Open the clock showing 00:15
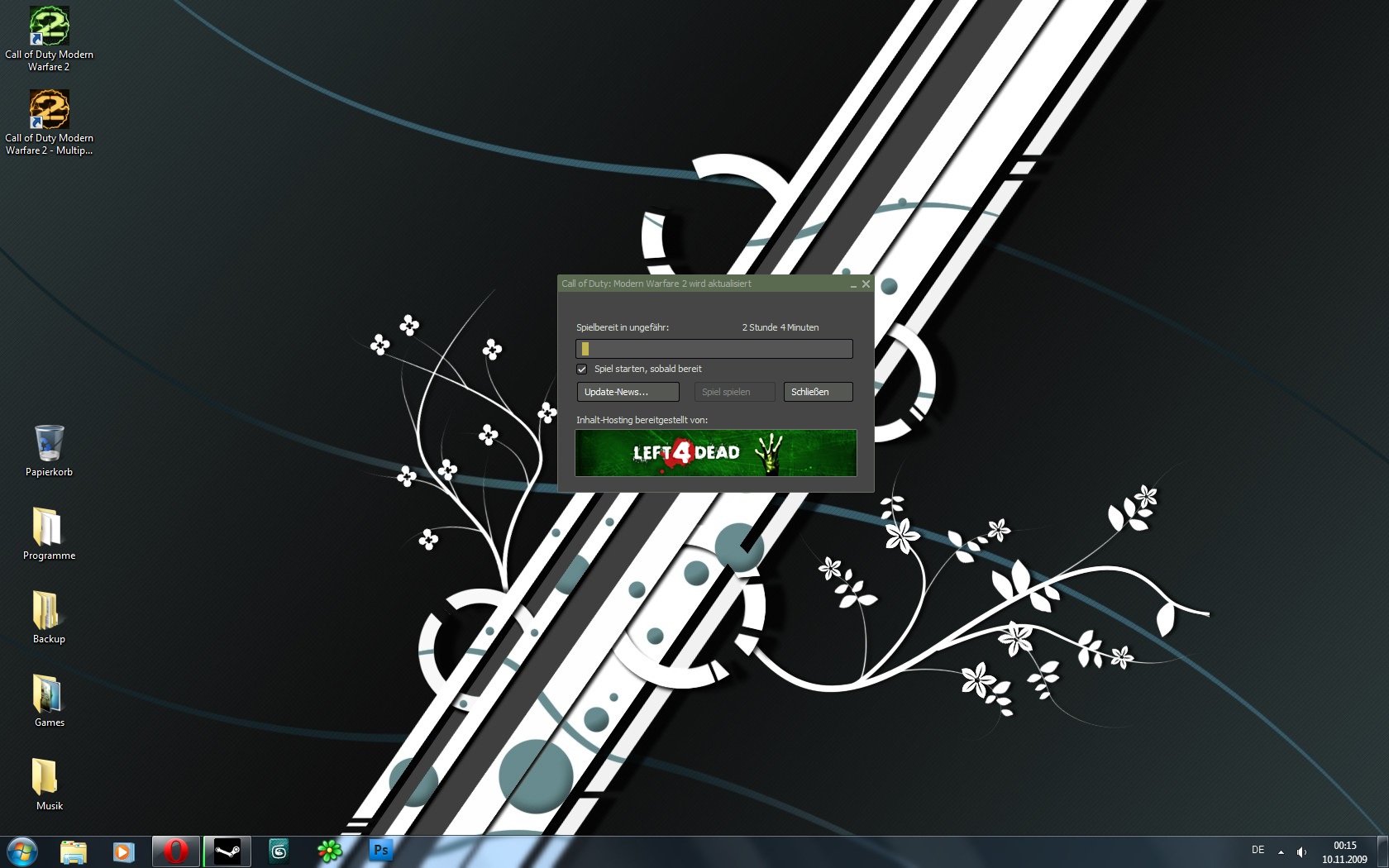 1344,852
